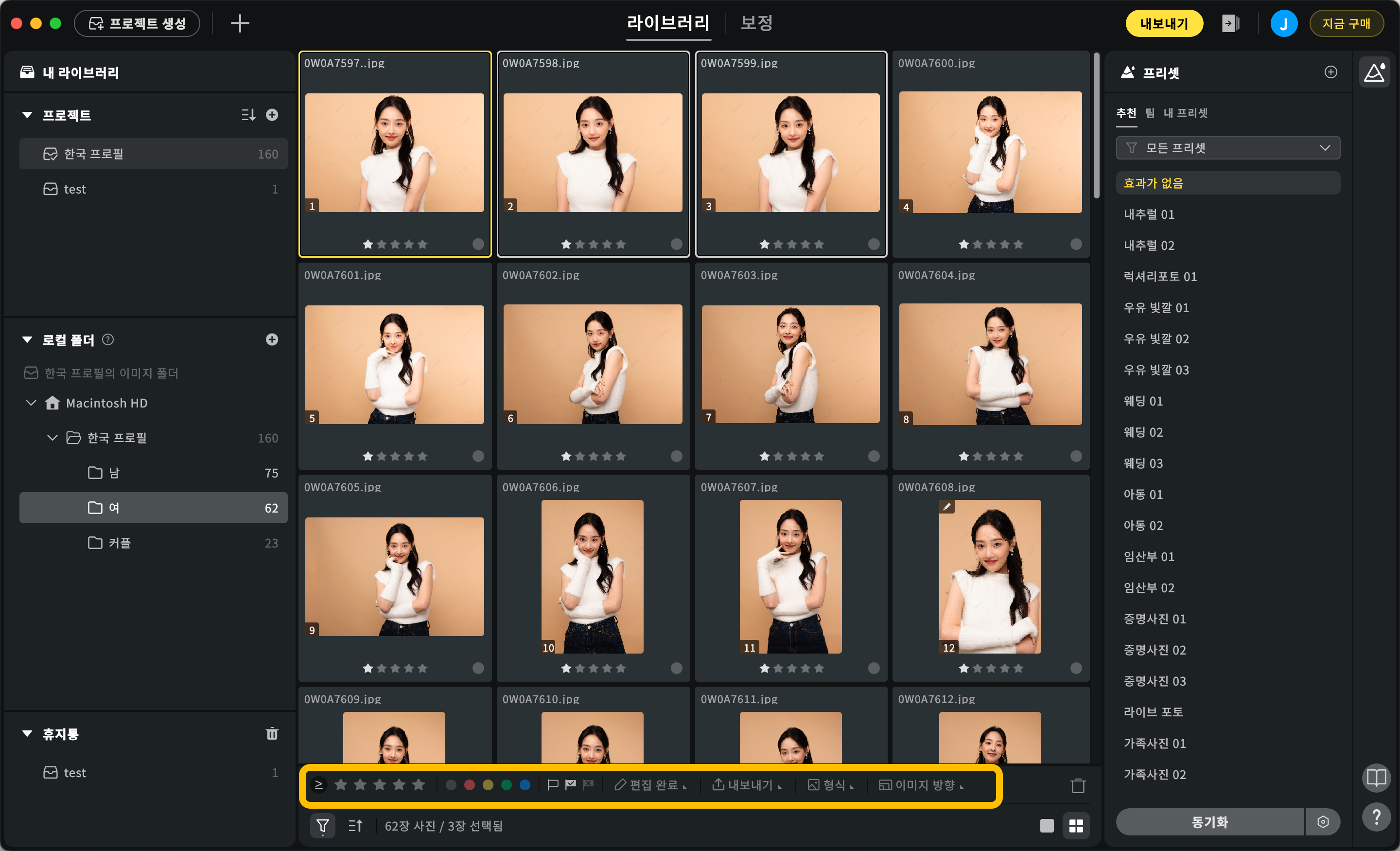Add a new project with the plus icon

click(x=272, y=115)
